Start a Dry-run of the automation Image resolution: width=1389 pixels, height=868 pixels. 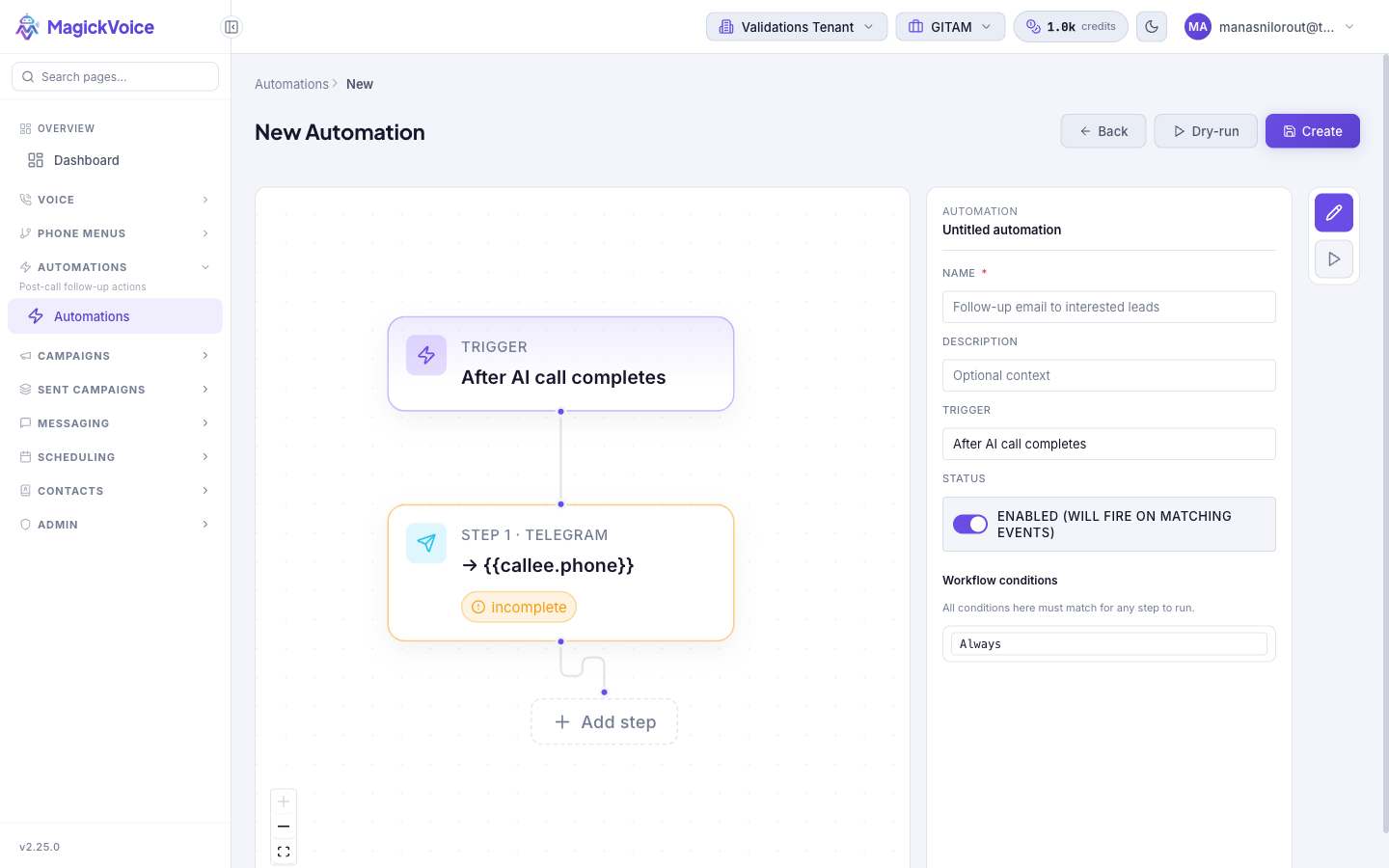point(1206,131)
